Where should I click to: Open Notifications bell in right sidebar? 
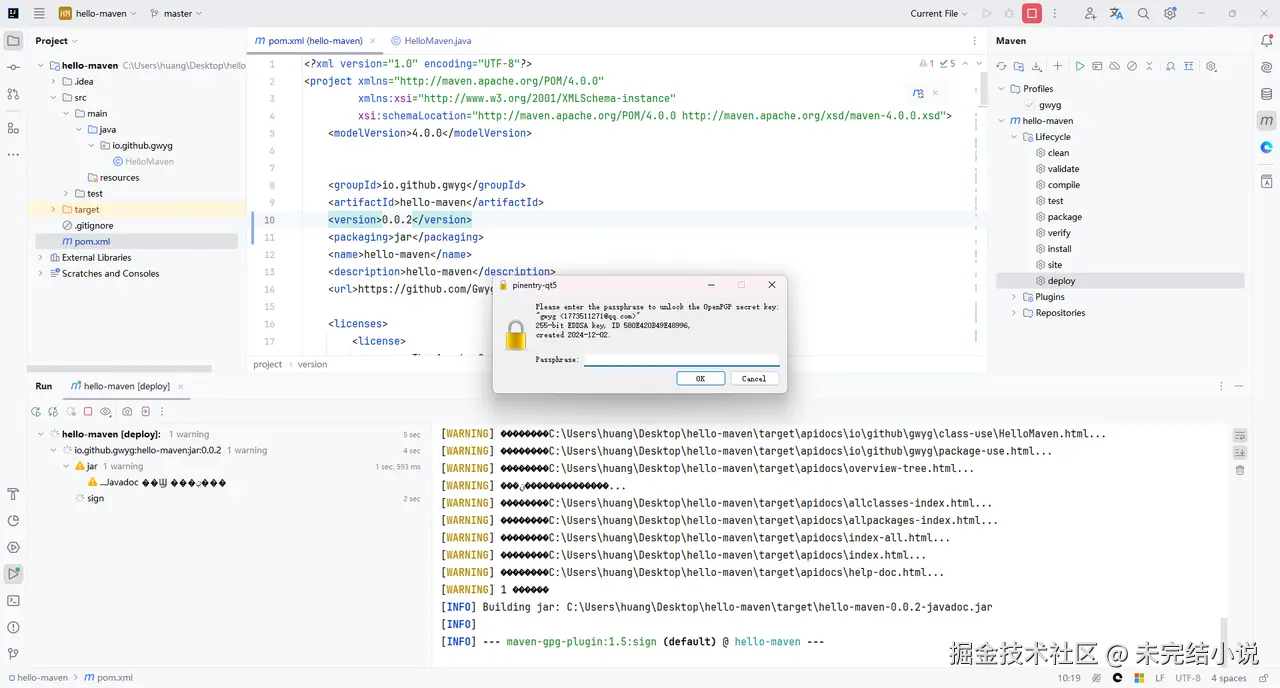(x=1267, y=41)
